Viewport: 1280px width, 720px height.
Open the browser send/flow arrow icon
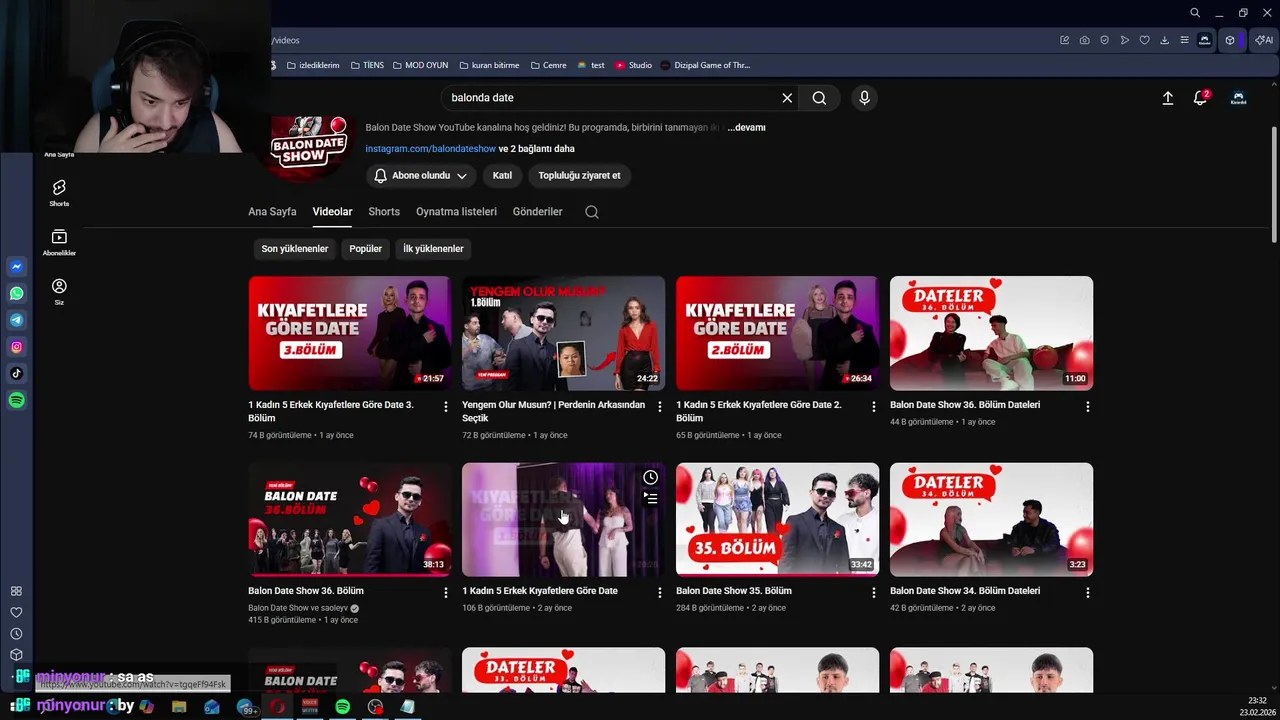coord(1124,40)
